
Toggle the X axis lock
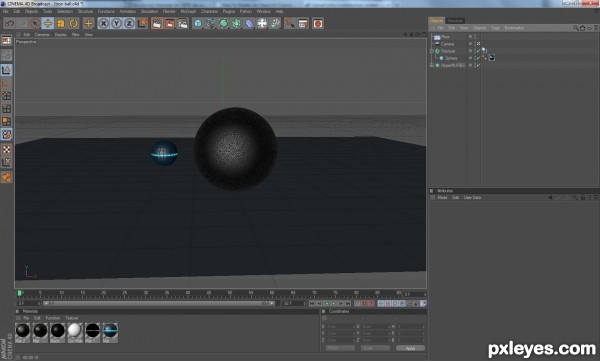click(103, 24)
